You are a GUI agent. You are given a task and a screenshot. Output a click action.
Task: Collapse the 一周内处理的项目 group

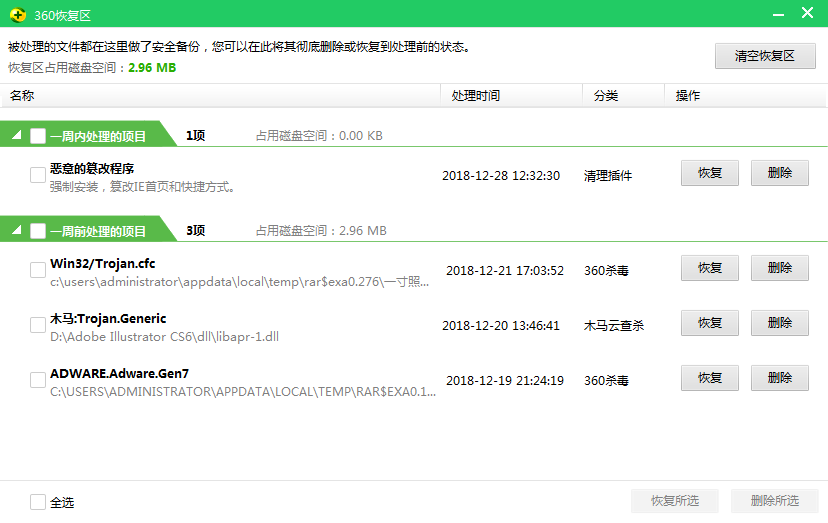(x=16, y=135)
